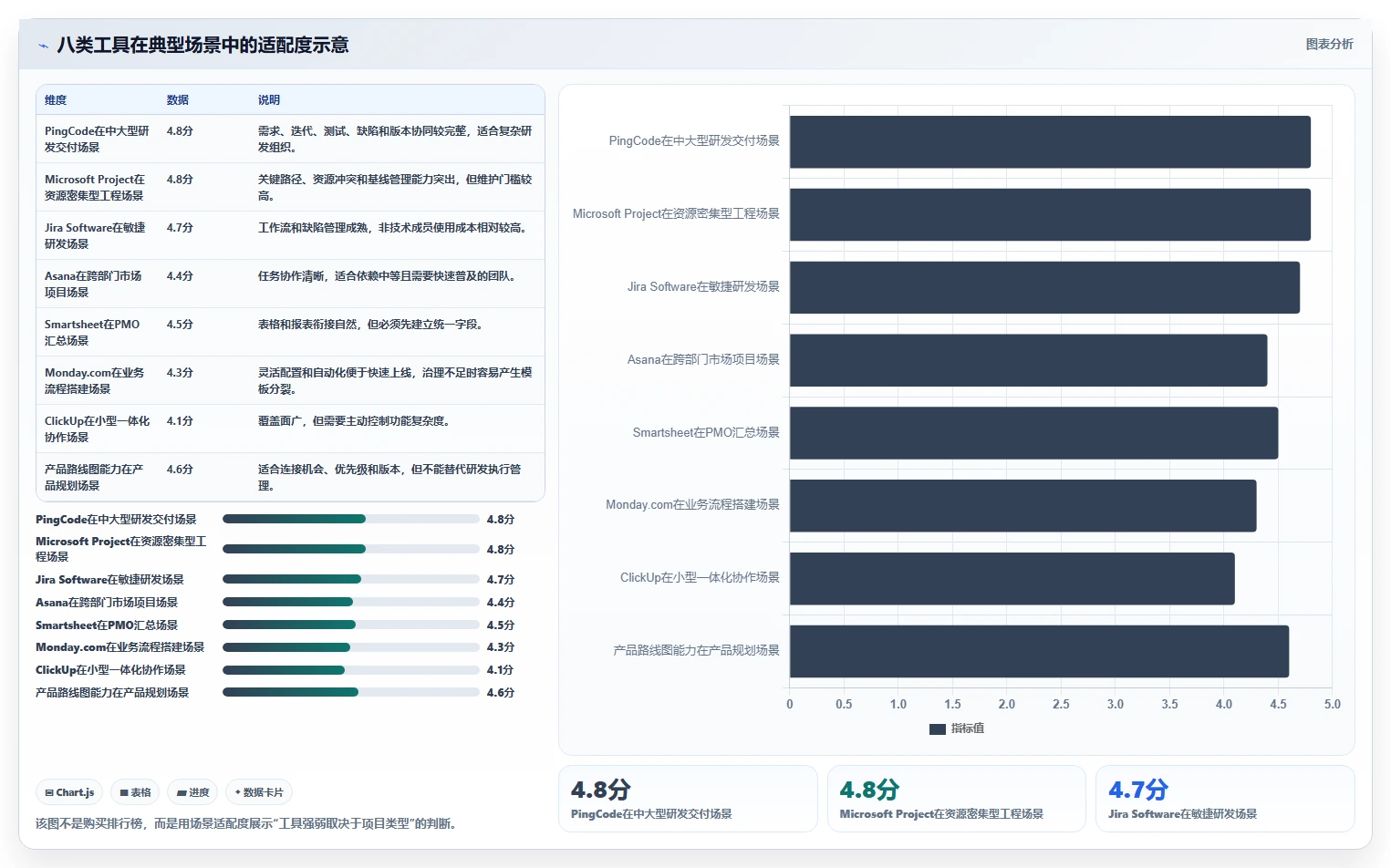Click the small icon beside the page title
The width and height of the screenshot is (1391, 868).
tap(43, 46)
